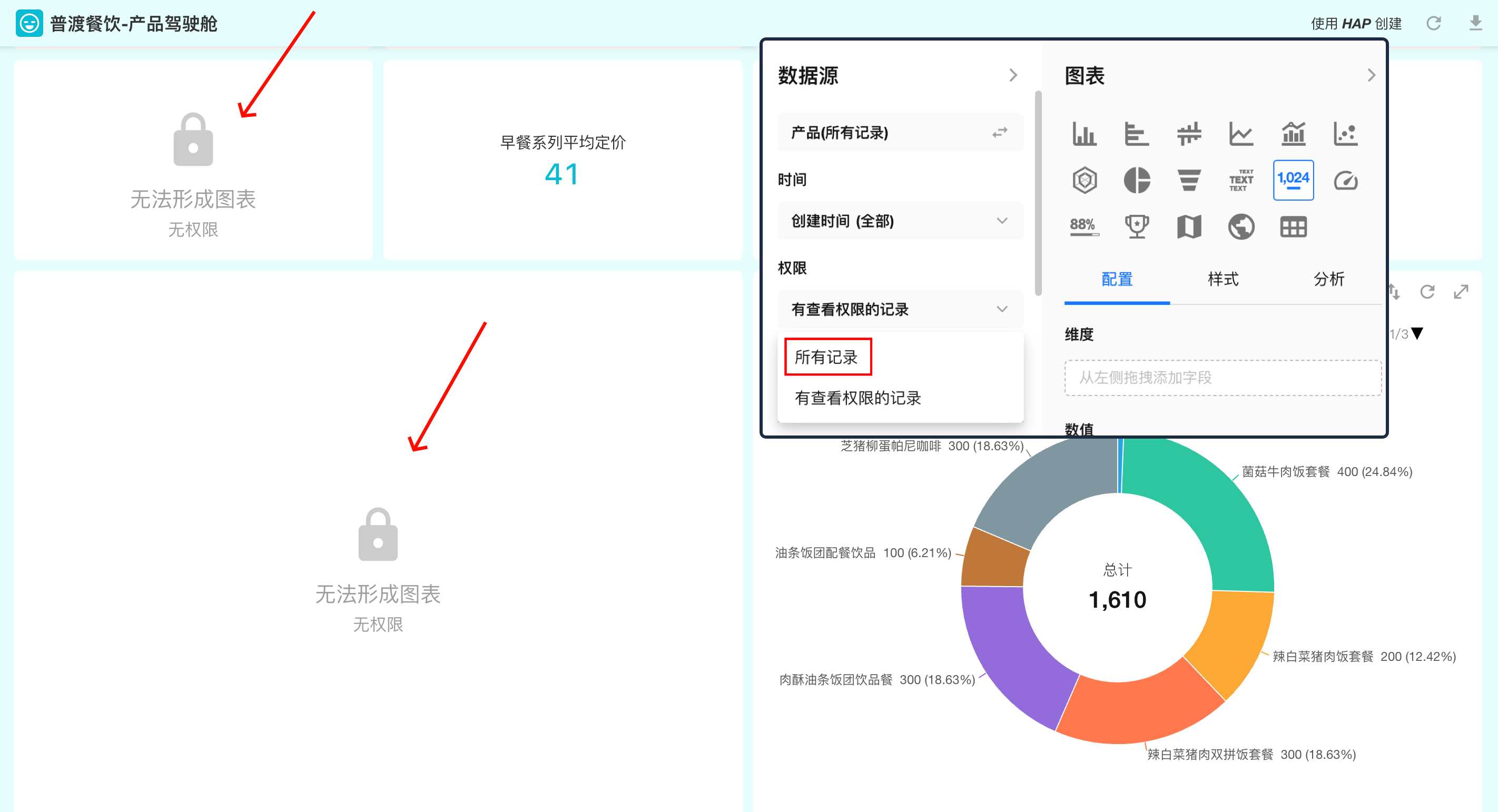Switch to the 样式 tab
Viewport: 1498px width, 812px height.
[x=1223, y=280]
